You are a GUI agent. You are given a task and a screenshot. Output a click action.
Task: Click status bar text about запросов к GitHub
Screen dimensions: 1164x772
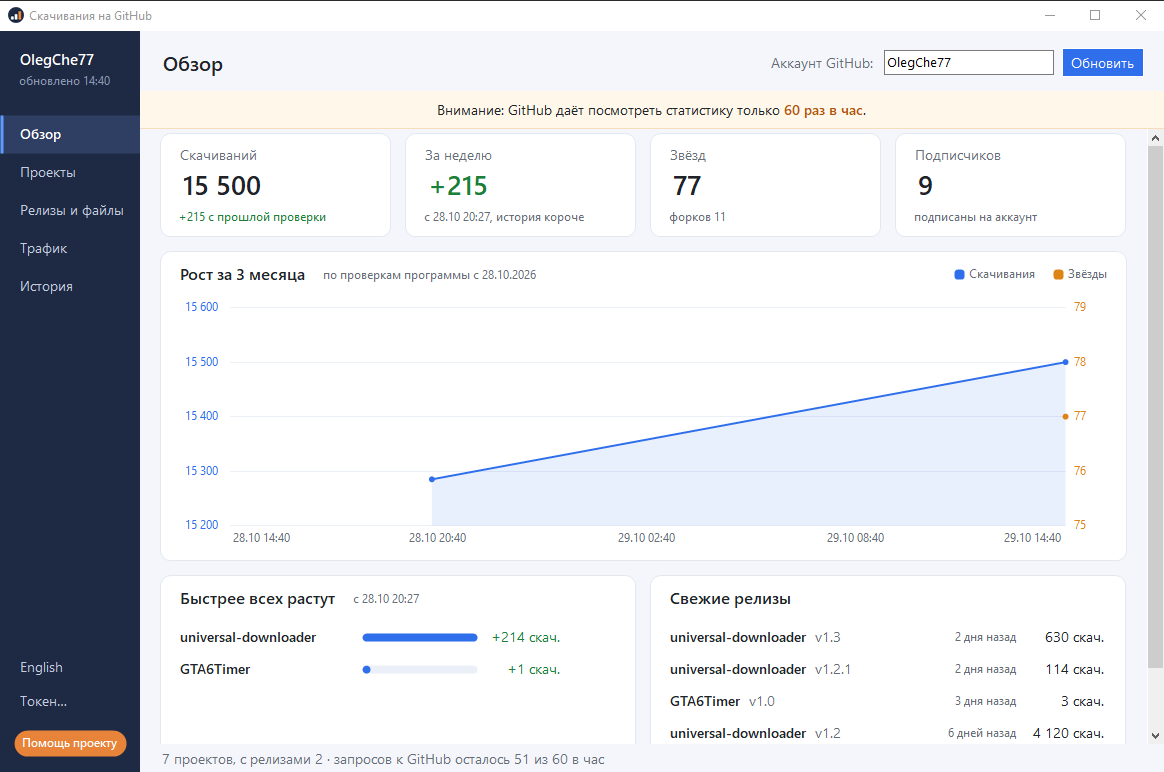469,759
